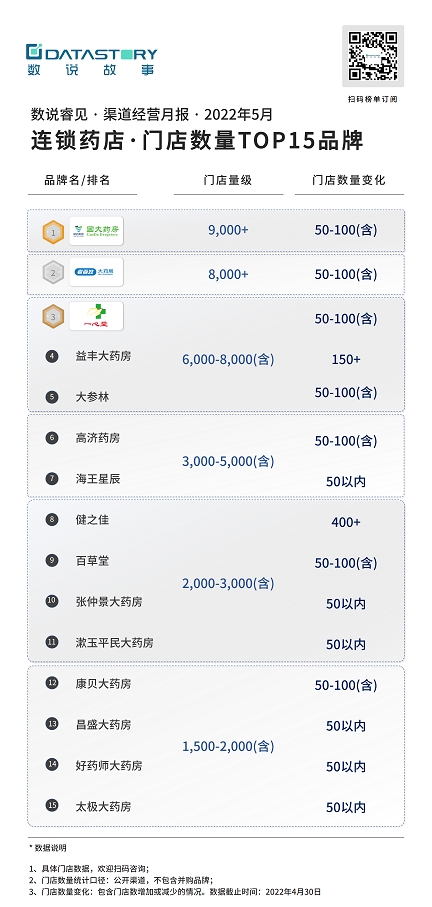Click the DataStory logo at top

[x=91, y=60]
